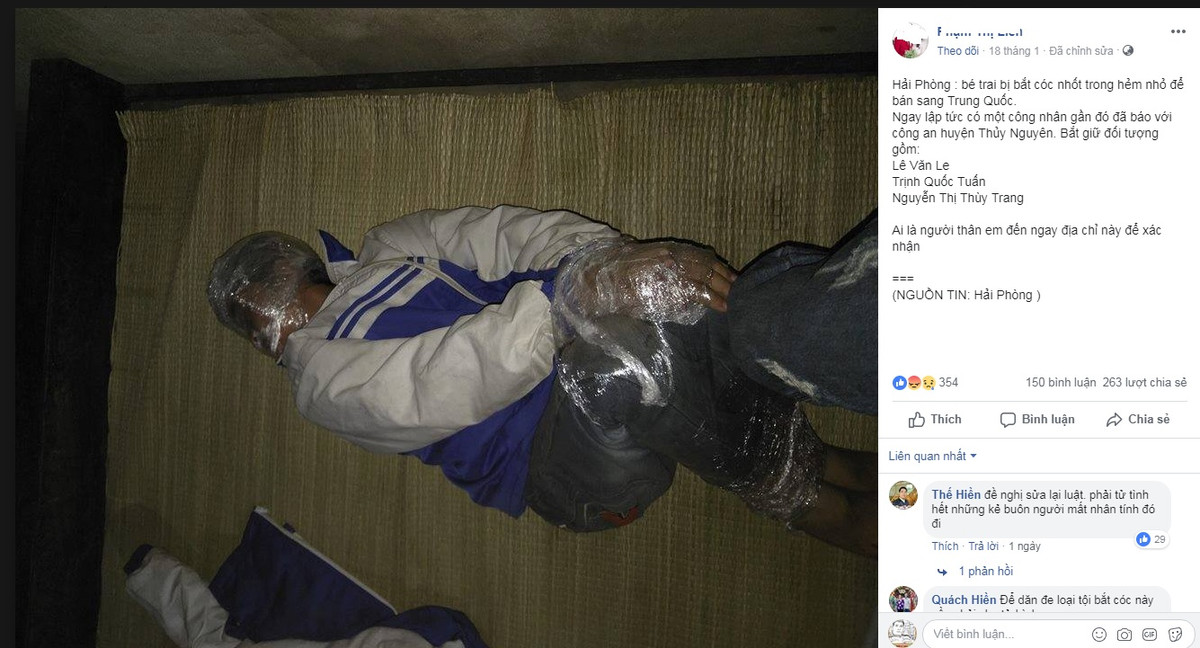This screenshot has height=648, width=1200.
Task: Open the emoji picker in comment box
Action: [1099, 634]
